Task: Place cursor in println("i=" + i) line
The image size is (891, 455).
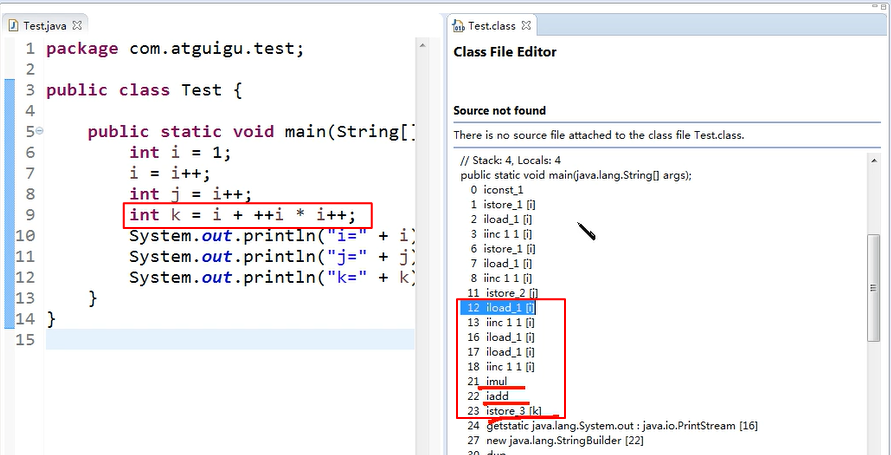Action: point(272,236)
